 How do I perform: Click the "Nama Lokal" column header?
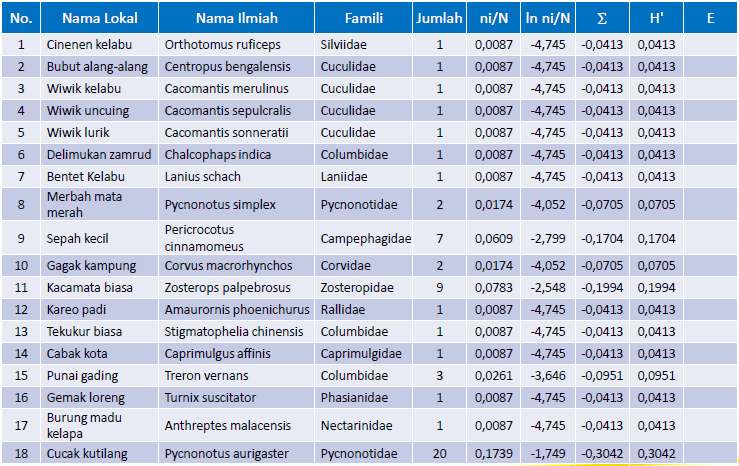(x=99, y=19)
